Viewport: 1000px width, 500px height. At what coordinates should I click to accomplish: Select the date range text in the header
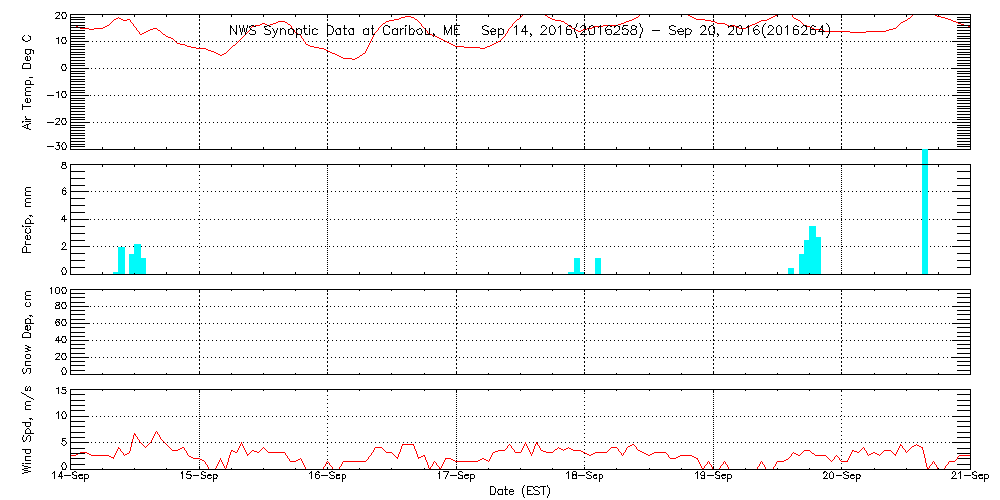tap(655, 31)
